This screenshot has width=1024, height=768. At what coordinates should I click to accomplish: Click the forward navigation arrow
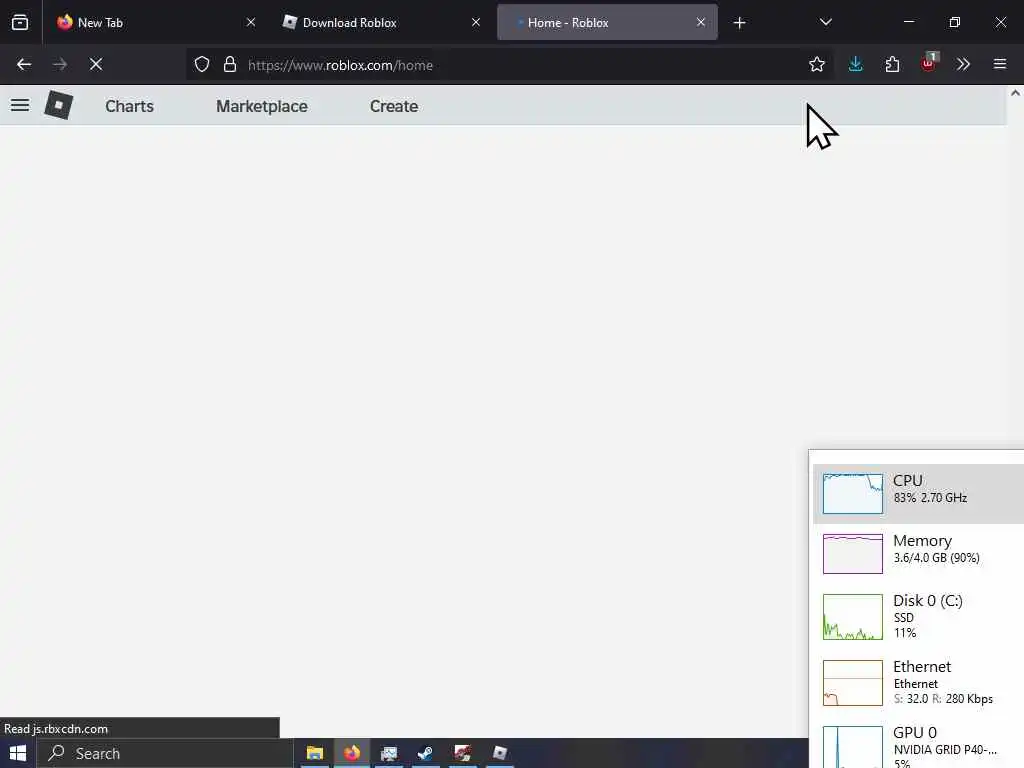click(x=59, y=64)
